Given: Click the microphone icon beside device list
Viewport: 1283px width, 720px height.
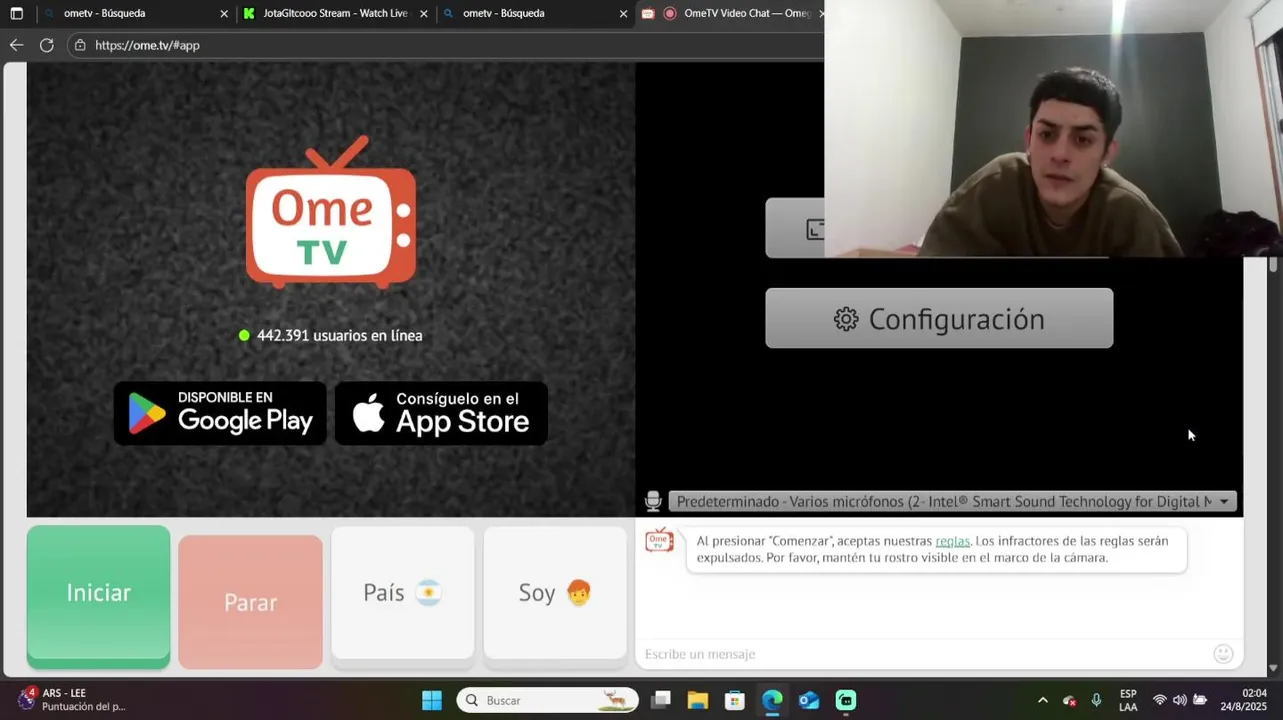Looking at the screenshot, I should click(x=653, y=501).
